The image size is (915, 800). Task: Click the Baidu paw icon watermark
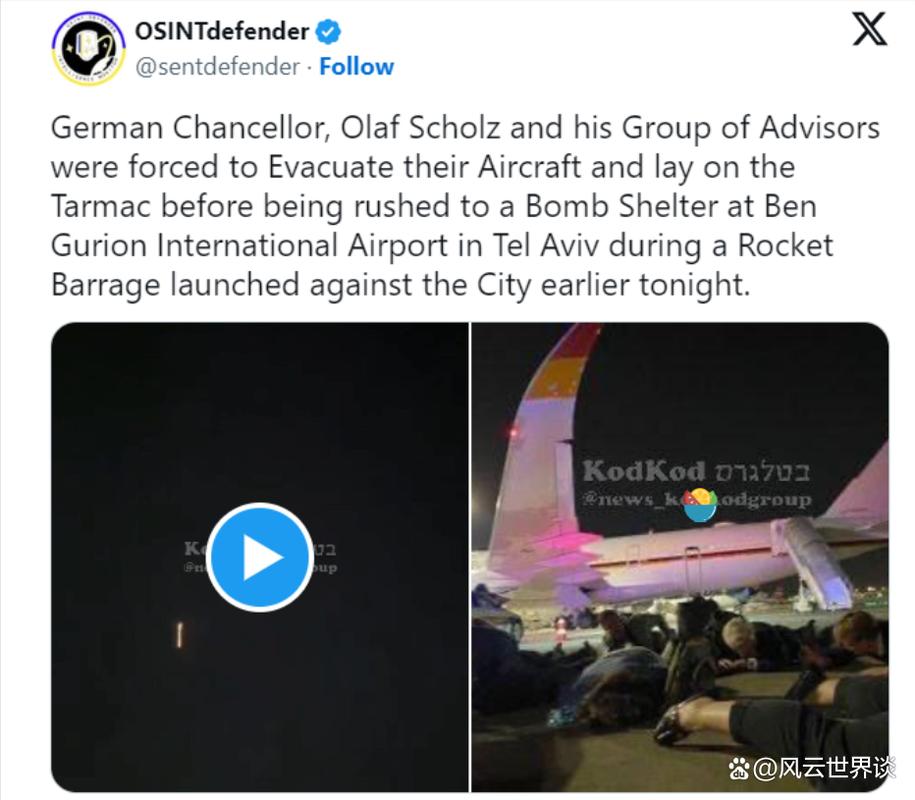coord(739,768)
